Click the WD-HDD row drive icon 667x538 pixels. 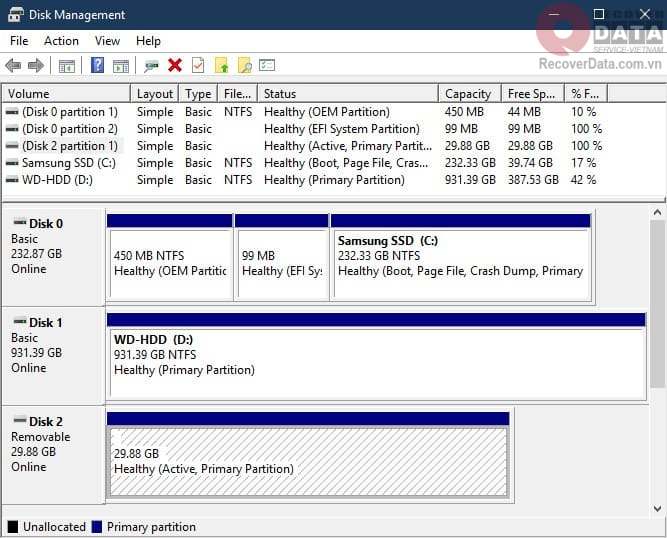tap(12, 180)
